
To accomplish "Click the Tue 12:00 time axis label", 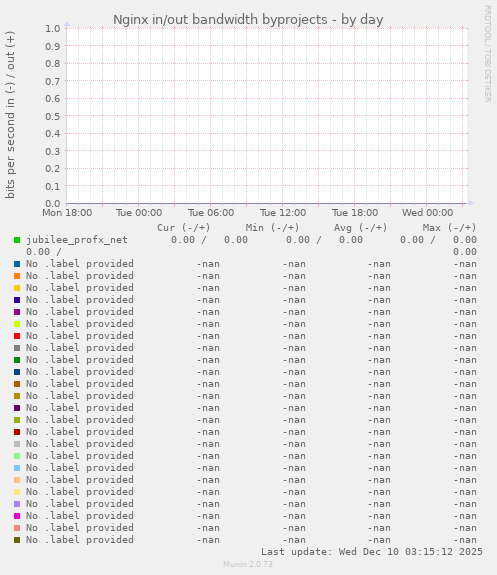I will click(x=283, y=213).
